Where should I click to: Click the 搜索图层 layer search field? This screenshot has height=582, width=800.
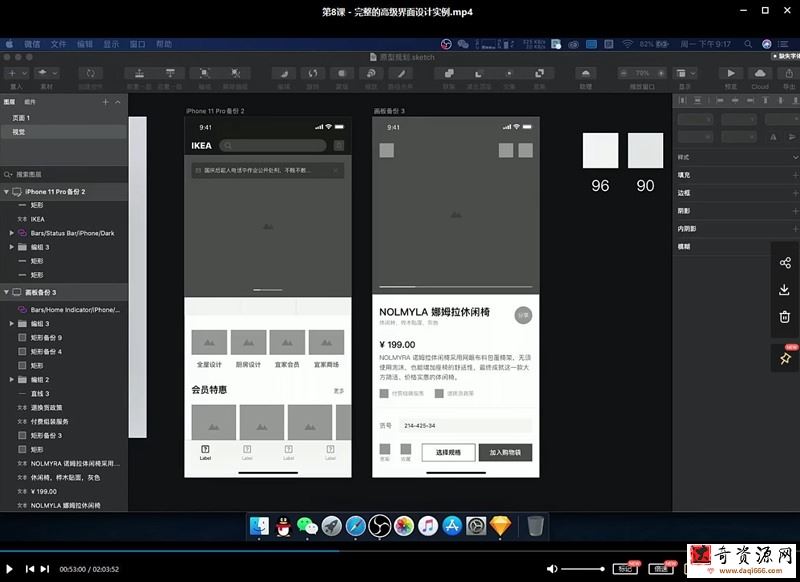64,174
